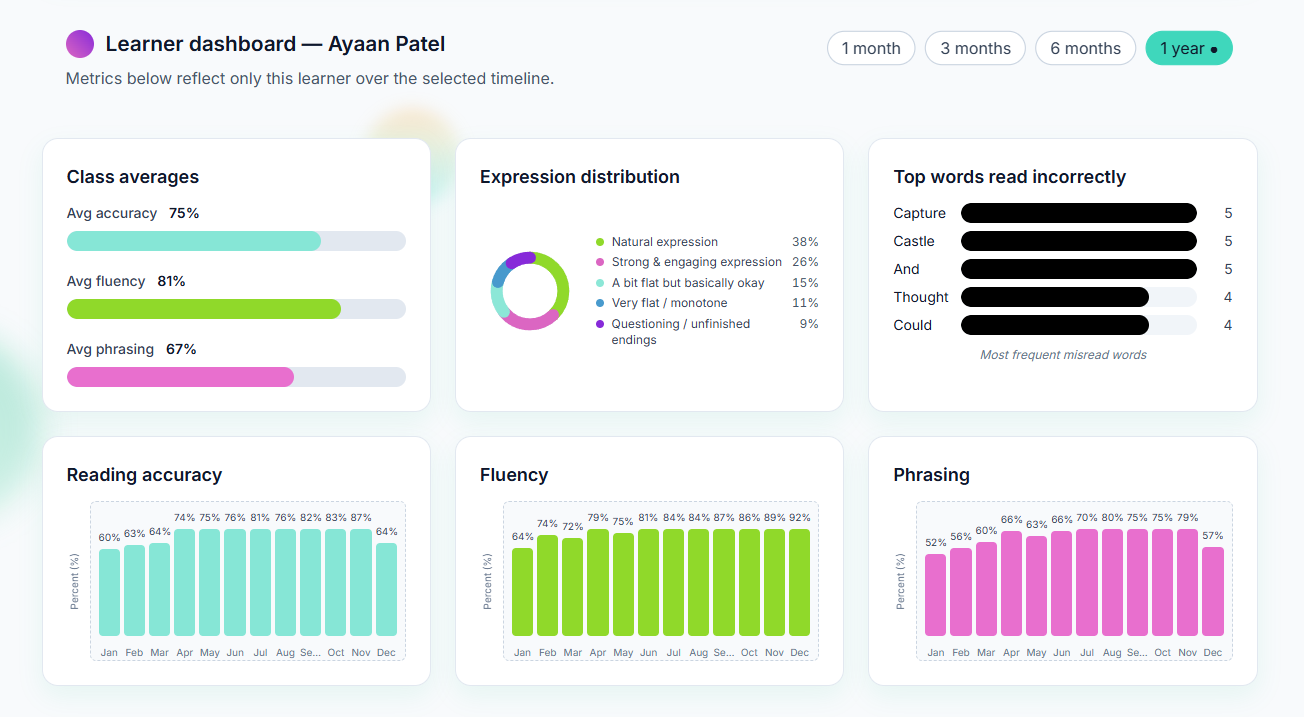Click the teal indicator dot on 1 year button
The image size is (1304, 717).
point(1213,47)
